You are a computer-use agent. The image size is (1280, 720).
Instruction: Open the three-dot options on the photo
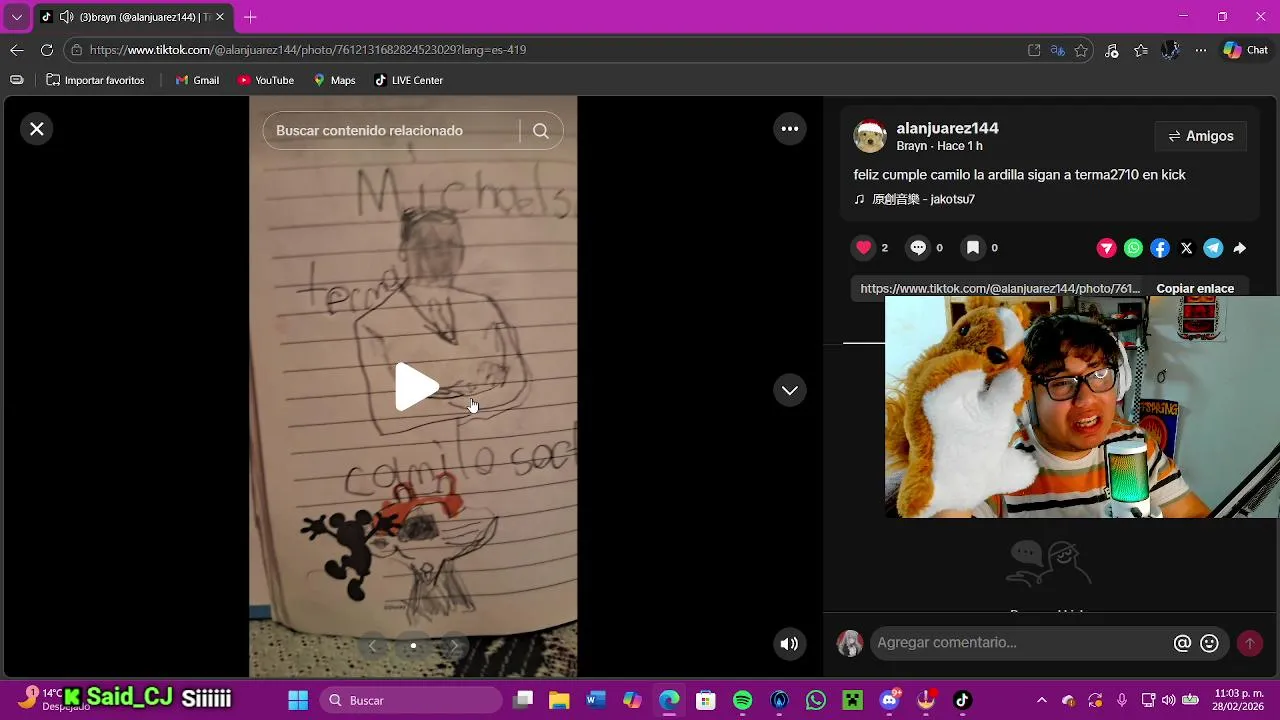790,129
